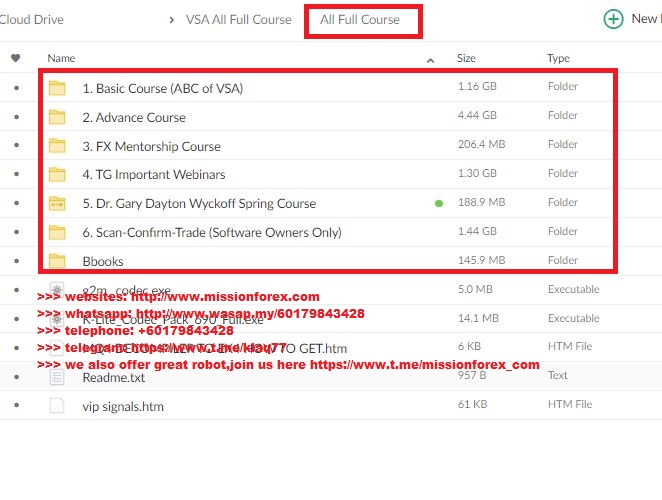
Task: Click the '188.9 MB' size value
Action: (482, 202)
